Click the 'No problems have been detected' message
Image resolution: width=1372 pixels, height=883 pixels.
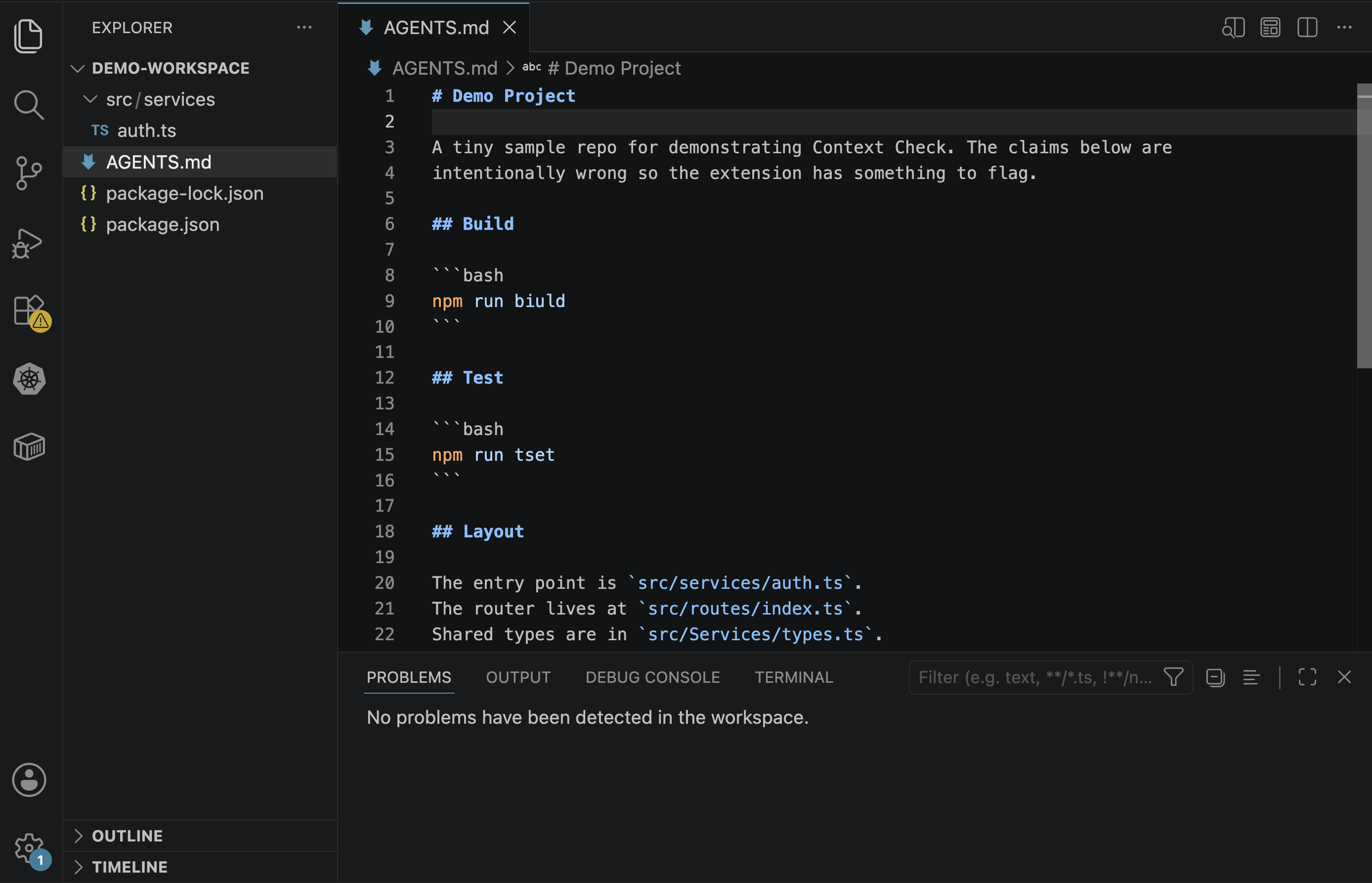click(588, 717)
